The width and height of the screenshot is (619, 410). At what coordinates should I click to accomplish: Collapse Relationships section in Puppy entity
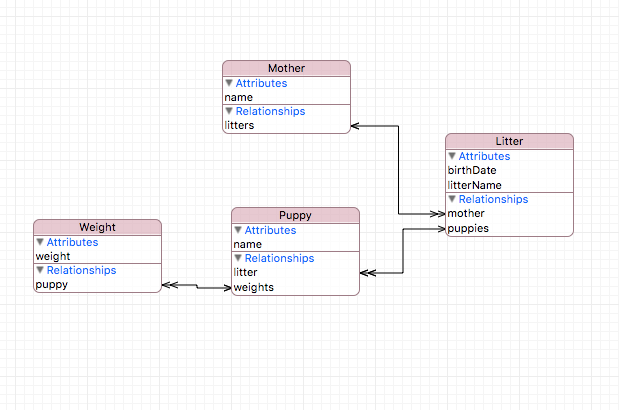point(238,258)
